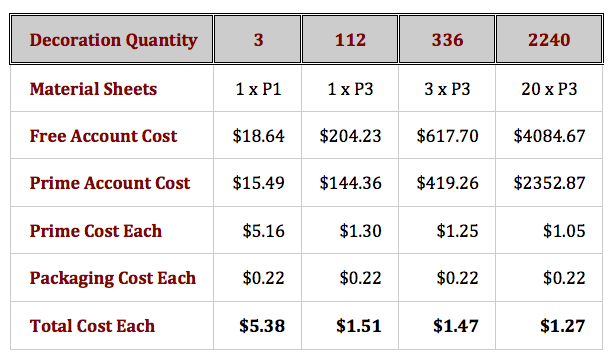
Task: Click the 2240 quantity column header
Action: pos(549,40)
